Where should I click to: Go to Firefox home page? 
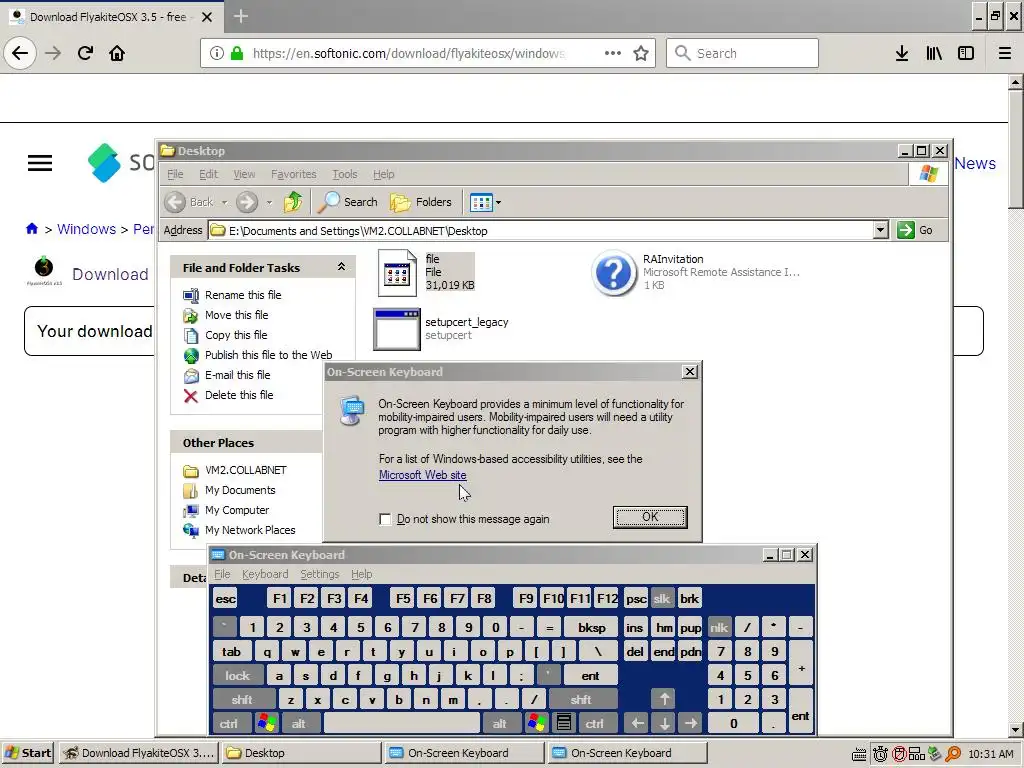click(117, 53)
